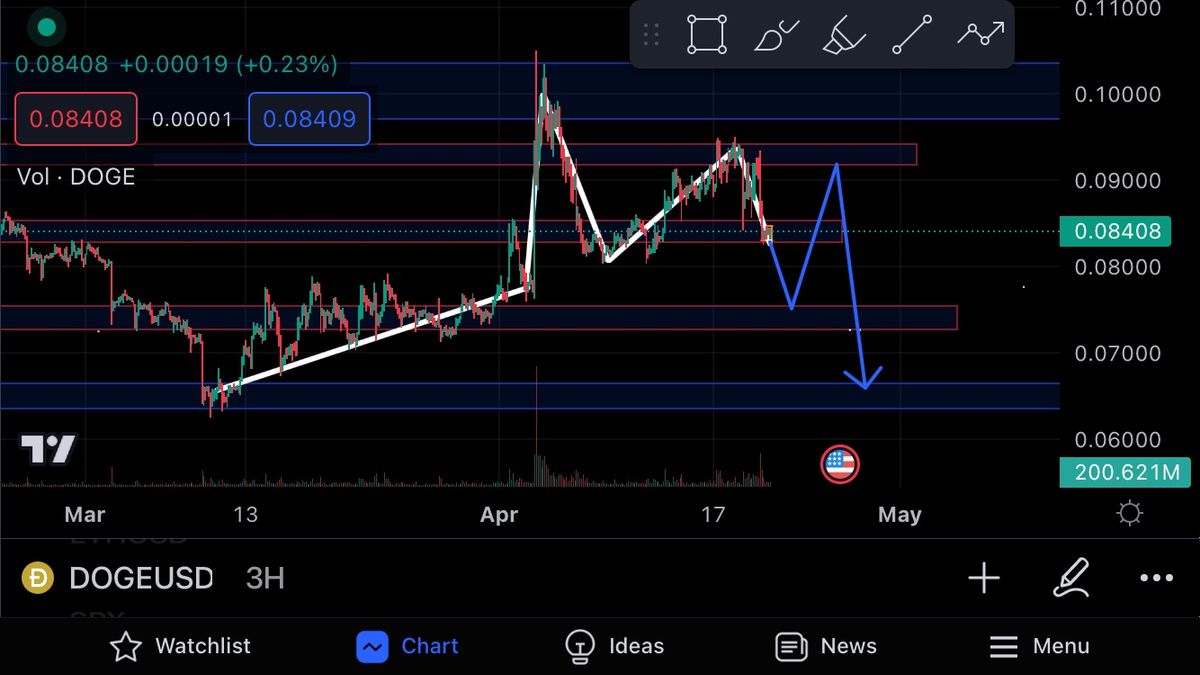
Task: Open the three-dot more options menu
Action: pyautogui.click(x=1157, y=578)
